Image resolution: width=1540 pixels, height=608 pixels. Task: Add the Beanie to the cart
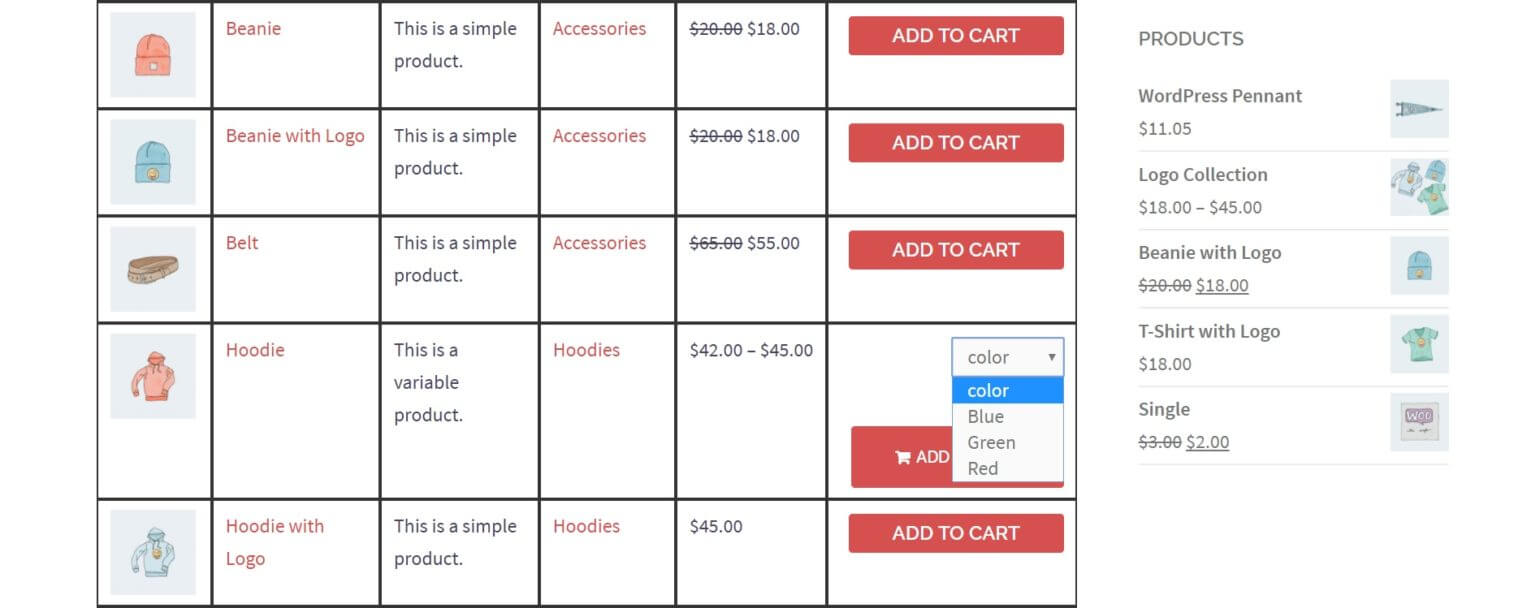pyautogui.click(x=954, y=35)
